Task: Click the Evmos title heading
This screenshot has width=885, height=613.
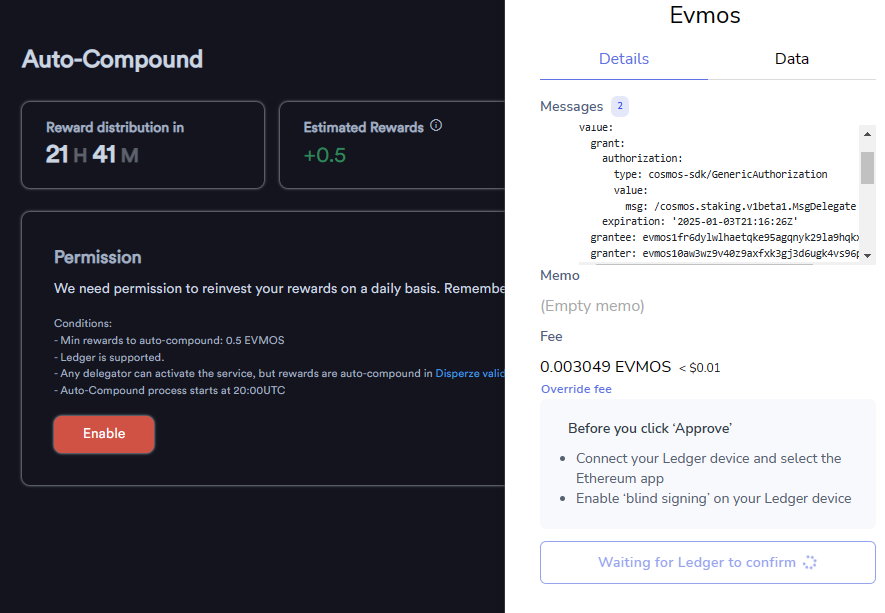Action: [x=704, y=15]
